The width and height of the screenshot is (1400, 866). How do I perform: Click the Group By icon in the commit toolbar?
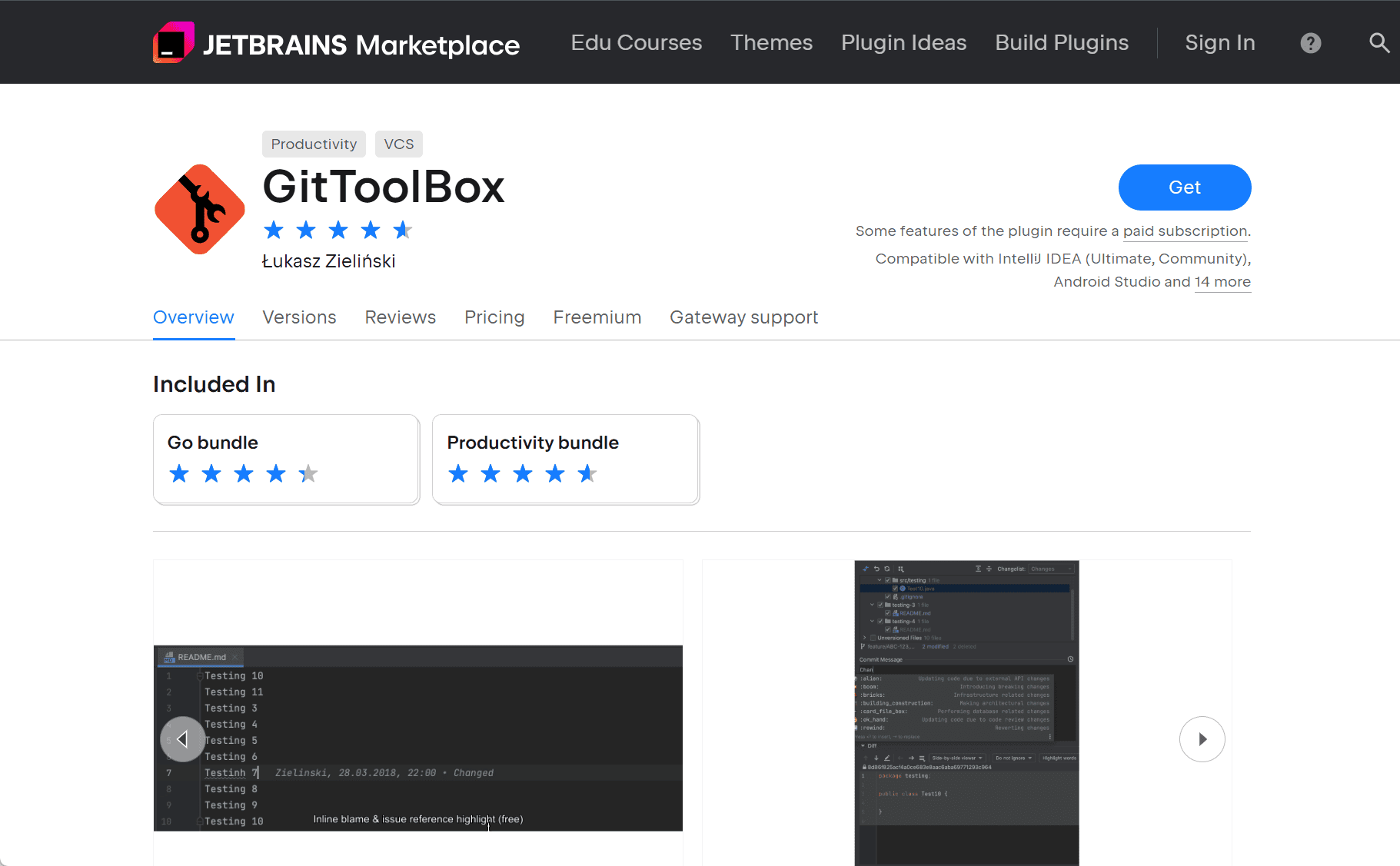901,569
